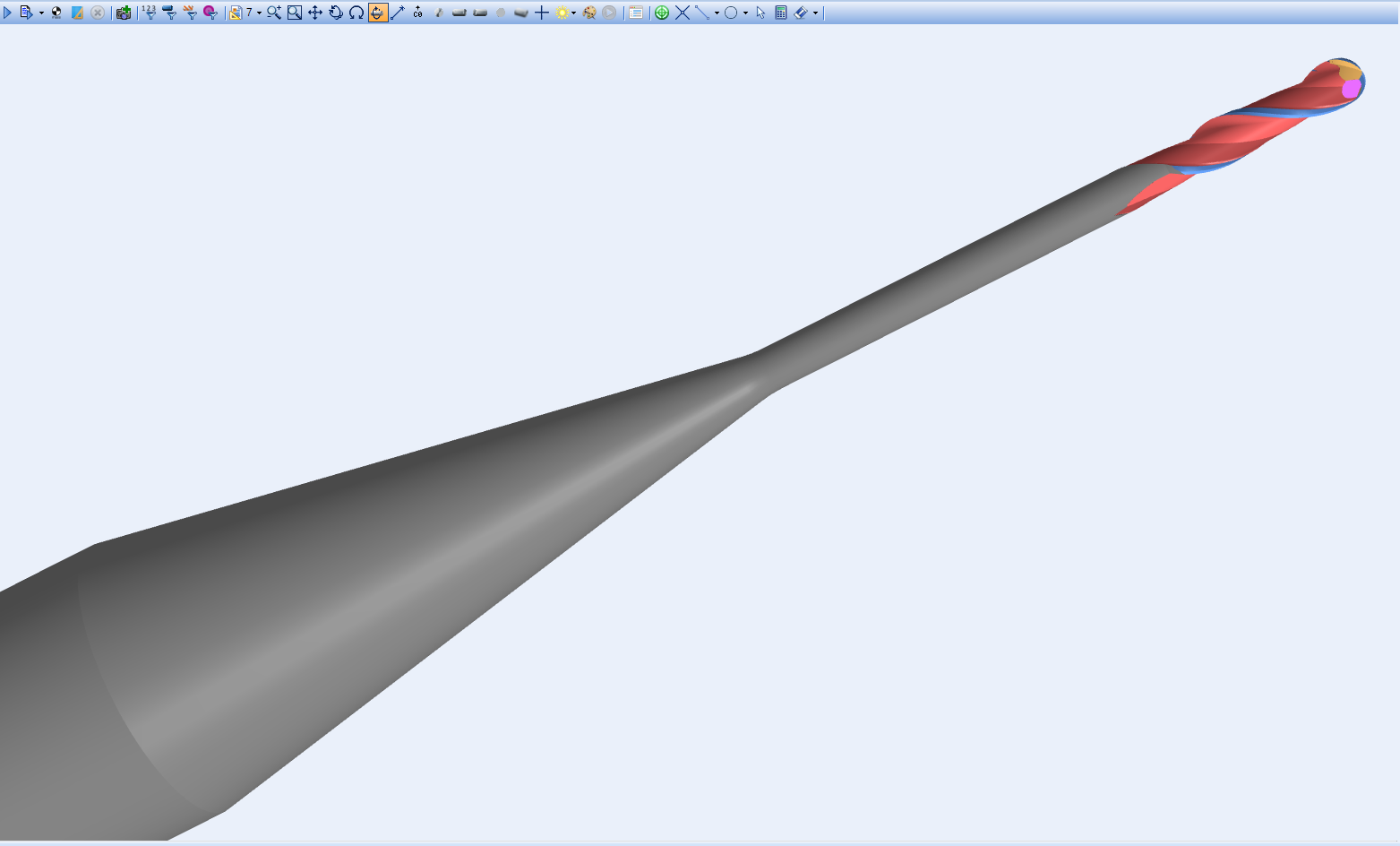Open the view number 7 dropdown
Viewport: 1400px width, 846px height.
(259, 13)
